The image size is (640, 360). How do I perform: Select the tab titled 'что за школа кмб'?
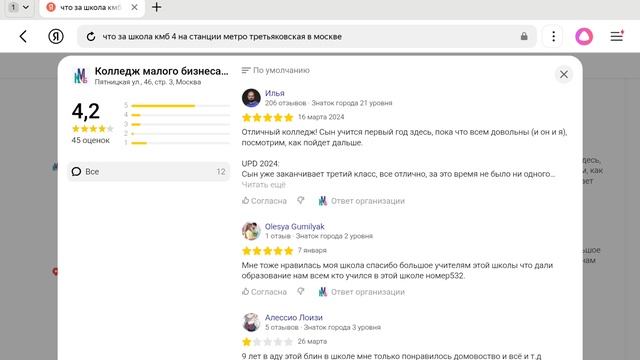coord(92,8)
